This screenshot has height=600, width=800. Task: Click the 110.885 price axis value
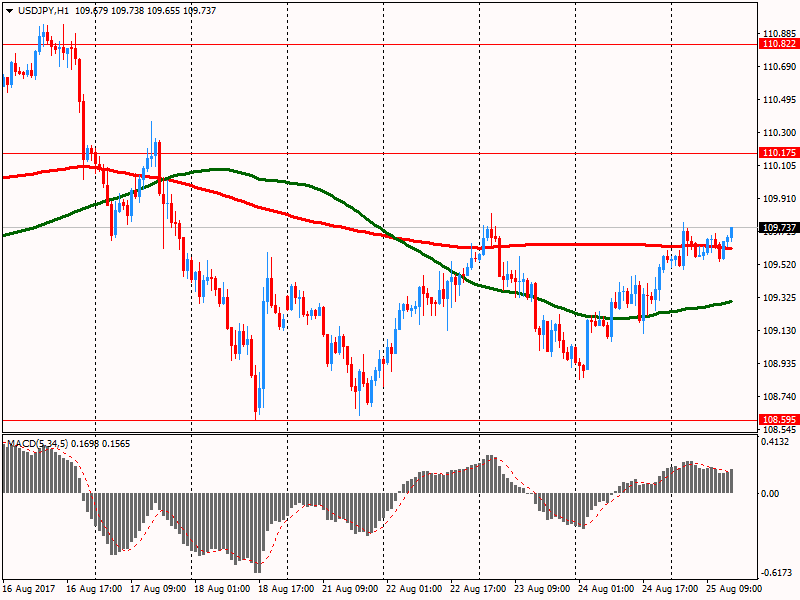click(x=779, y=34)
